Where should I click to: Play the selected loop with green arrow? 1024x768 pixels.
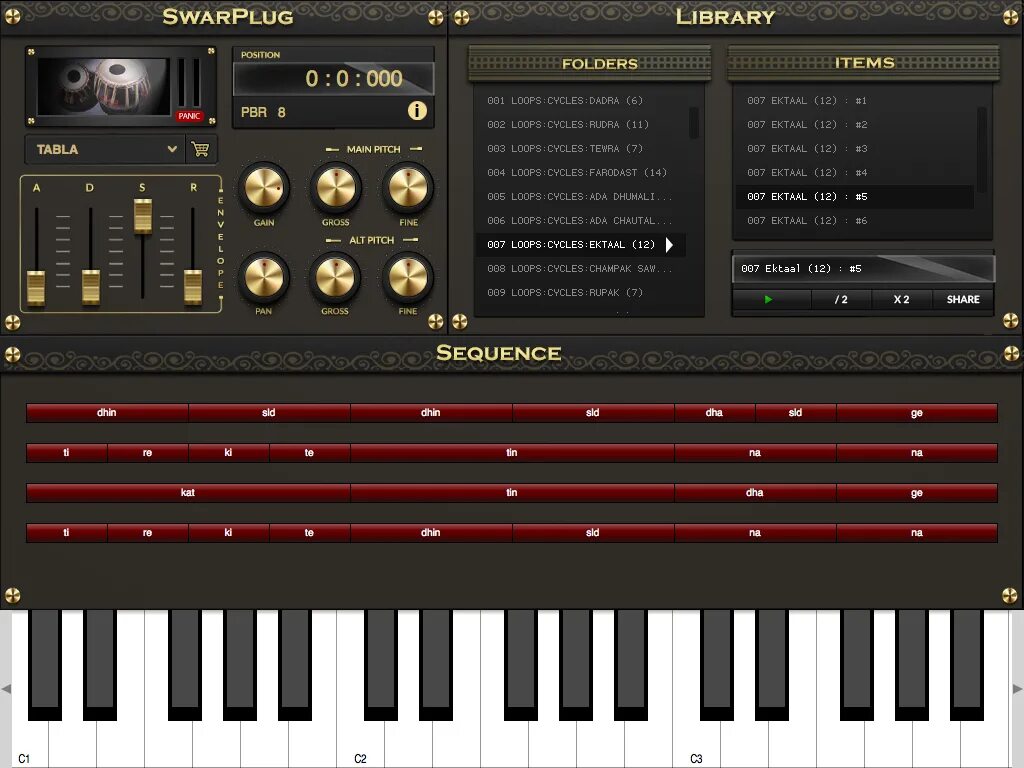[x=769, y=300]
